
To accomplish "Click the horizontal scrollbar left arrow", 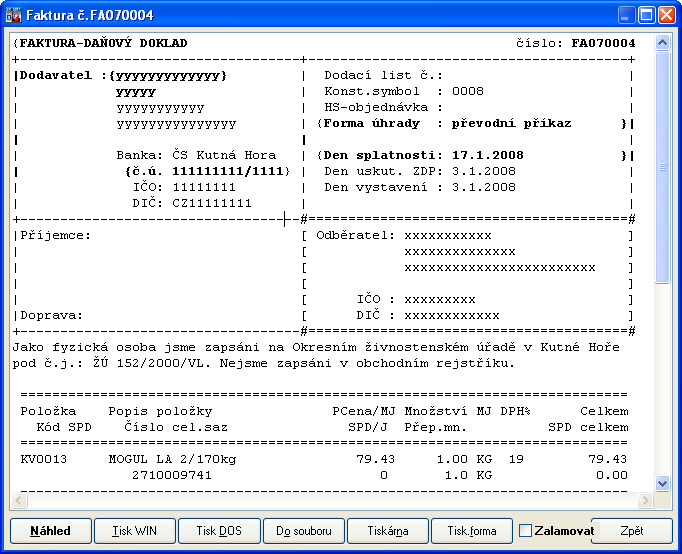I will coord(18,501).
